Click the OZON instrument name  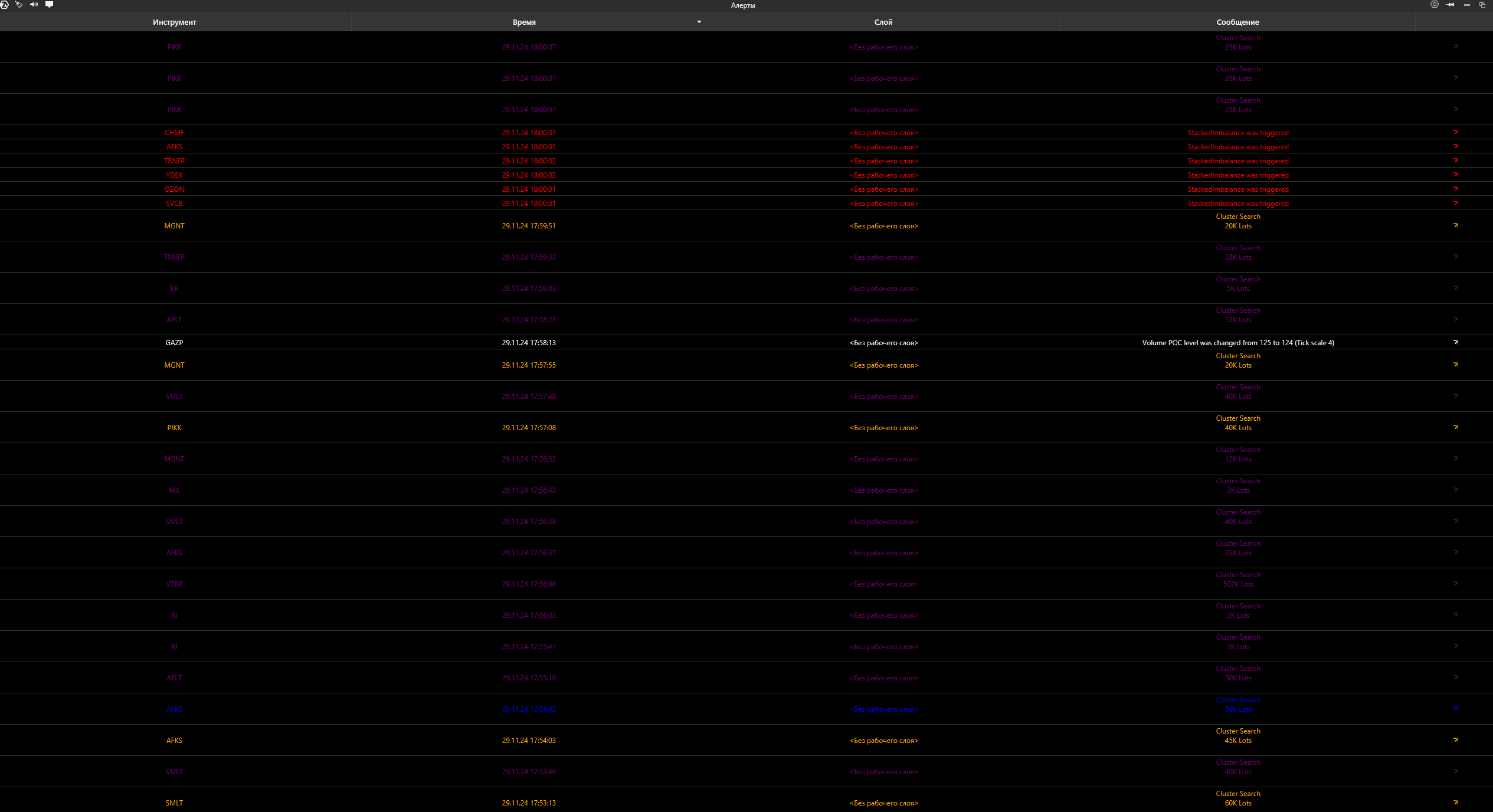pyautogui.click(x=174, y=189)
